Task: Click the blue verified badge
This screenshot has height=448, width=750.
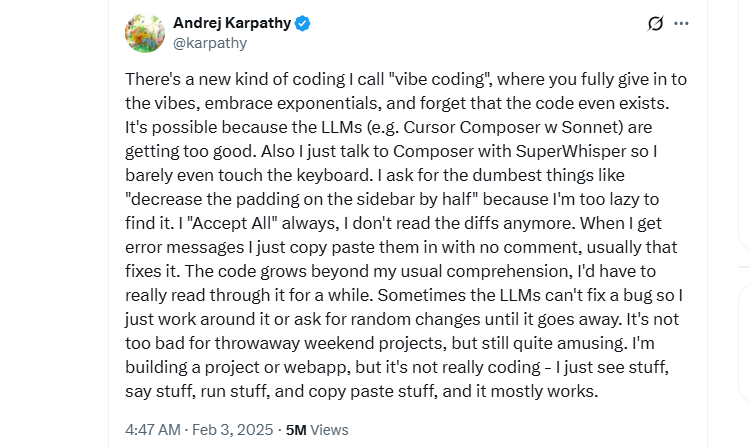Action: tap(302, 23)
